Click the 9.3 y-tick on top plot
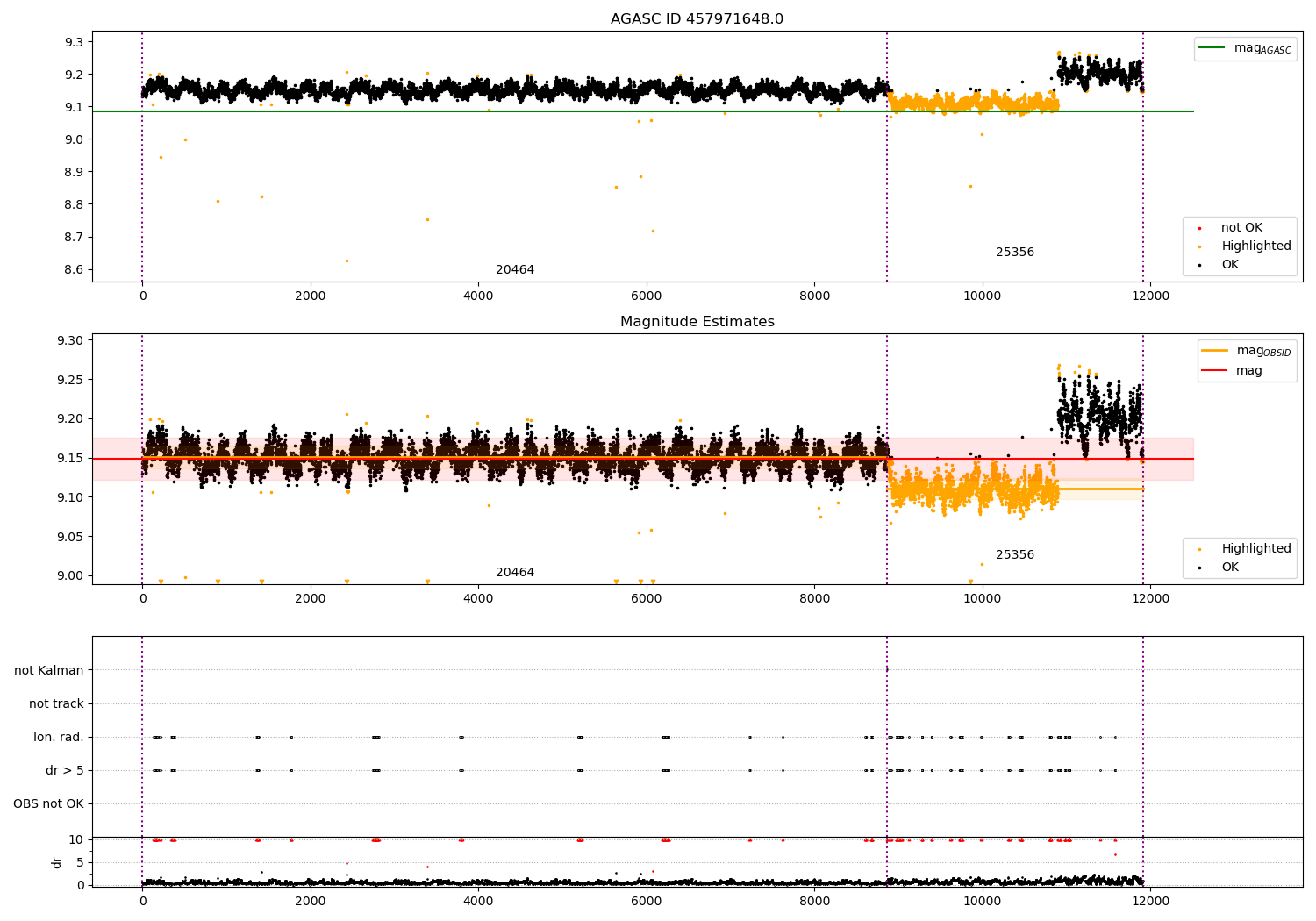 tap(74, 42)
